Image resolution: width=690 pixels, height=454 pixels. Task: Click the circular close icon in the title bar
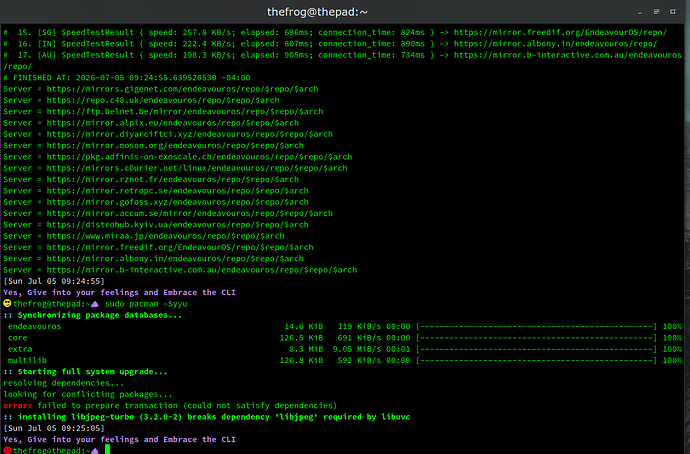click(x=672, y=12)
